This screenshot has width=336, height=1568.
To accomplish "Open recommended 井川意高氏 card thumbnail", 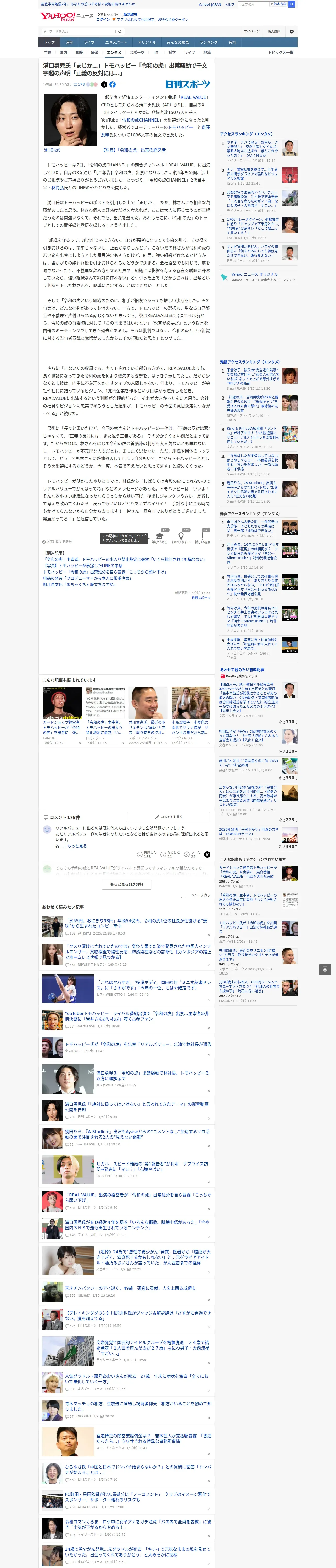I will (x=148, y=702).
